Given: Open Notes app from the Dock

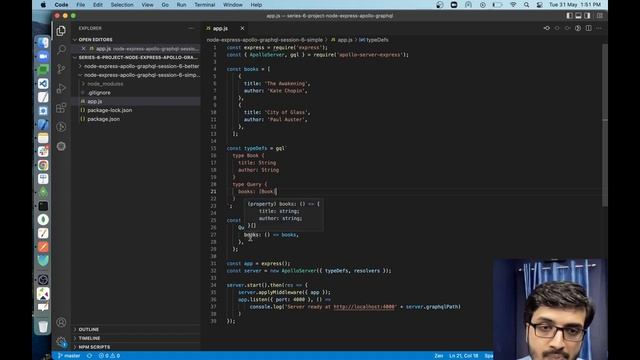Looking at the screenshot, I should pyautogui.click(x=43, y=138).
